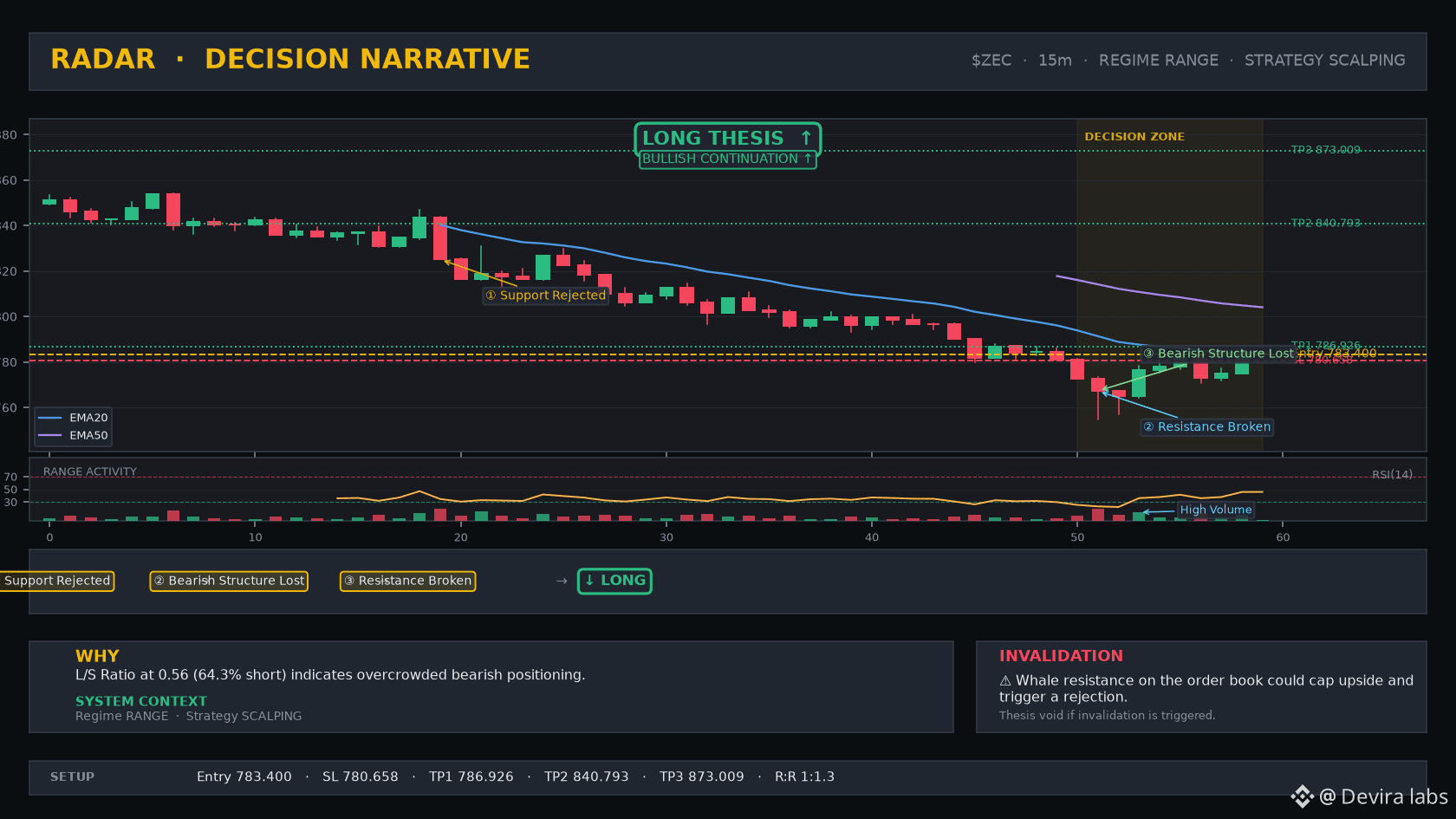Viewport: 1456px width, 819px height.
Task: Select the Bearish Structure Lost chip in the steps row
Action: pos(229,581)
